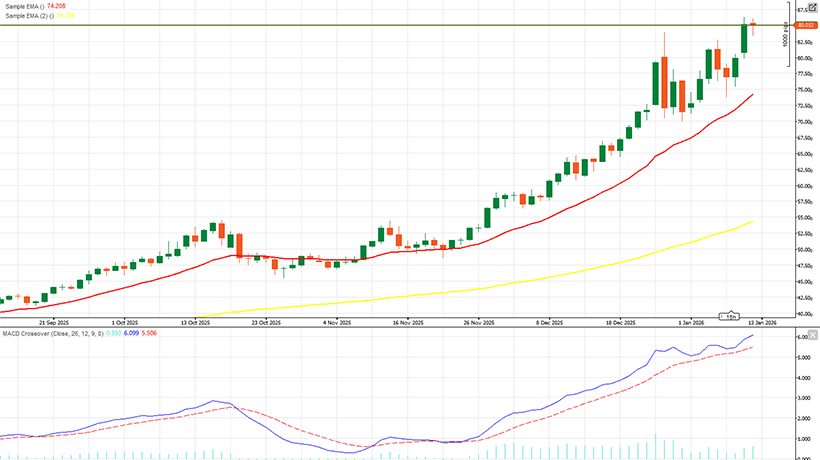Click the 15n marker on time axis
Image resolution: width=820 pixels, height=460 pixels.
coord(732,316)
